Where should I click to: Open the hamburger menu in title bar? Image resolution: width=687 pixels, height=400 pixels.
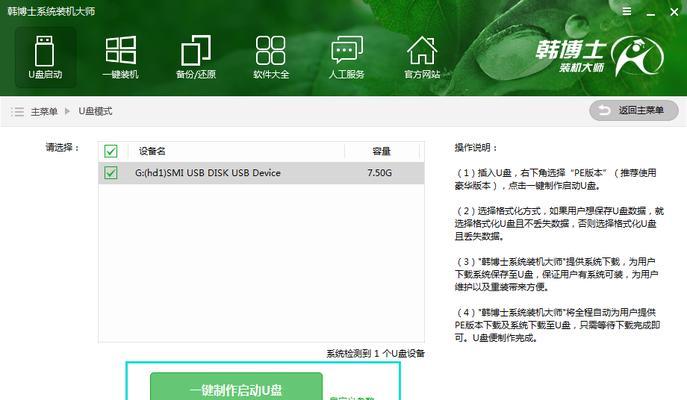(627, 11)
